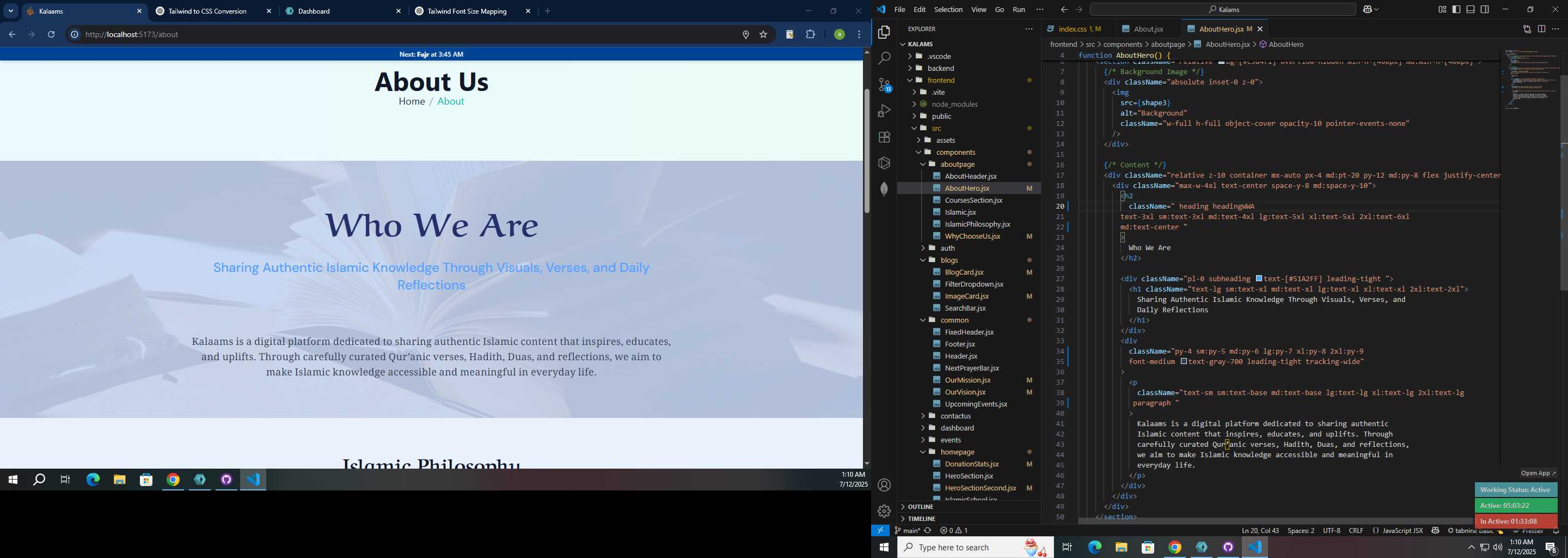Click Spaces: 2 indentation in status bar

coord(1301,531)
